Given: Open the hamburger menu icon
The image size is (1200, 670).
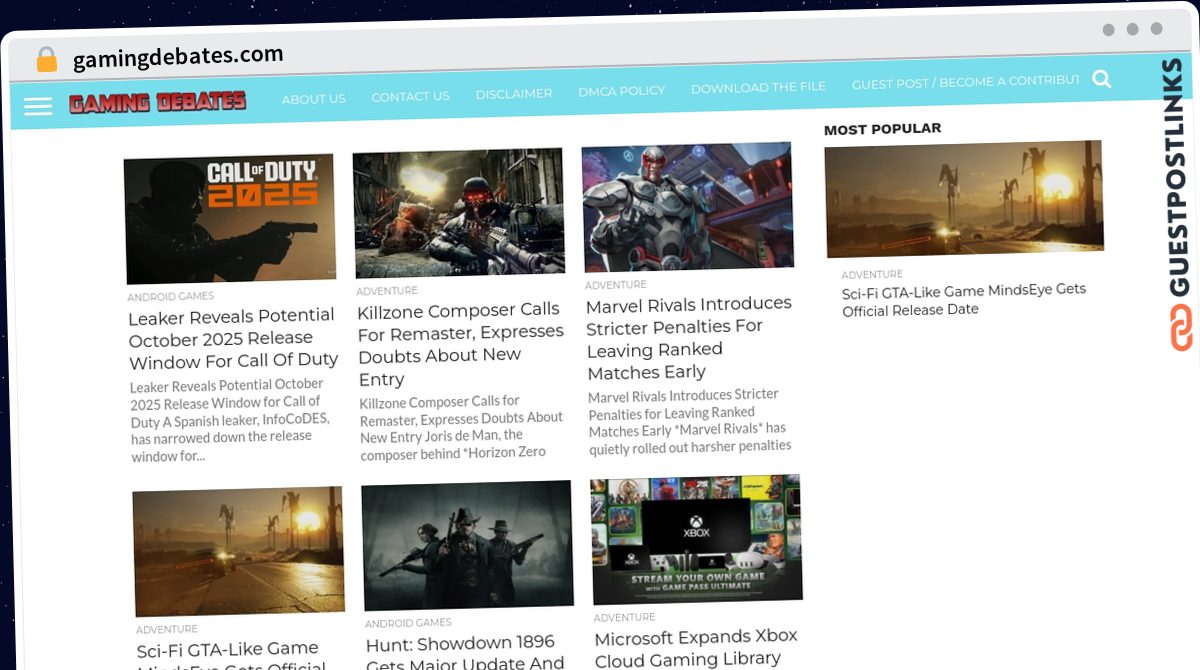Looking at the screenshot, I should coord(38,106).
